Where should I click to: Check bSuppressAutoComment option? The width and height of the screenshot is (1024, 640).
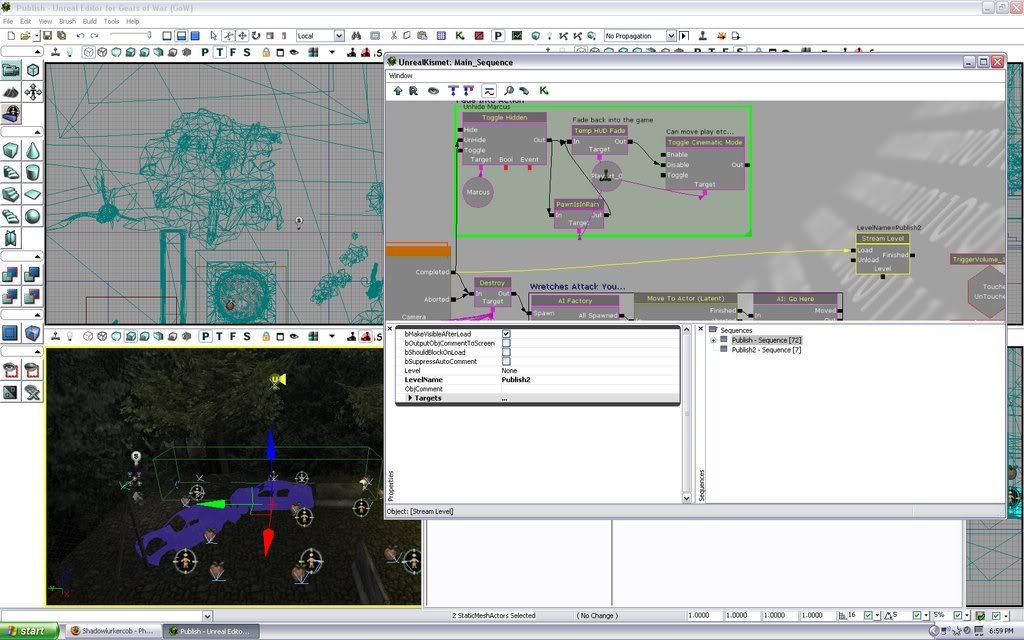click(506, 361)
